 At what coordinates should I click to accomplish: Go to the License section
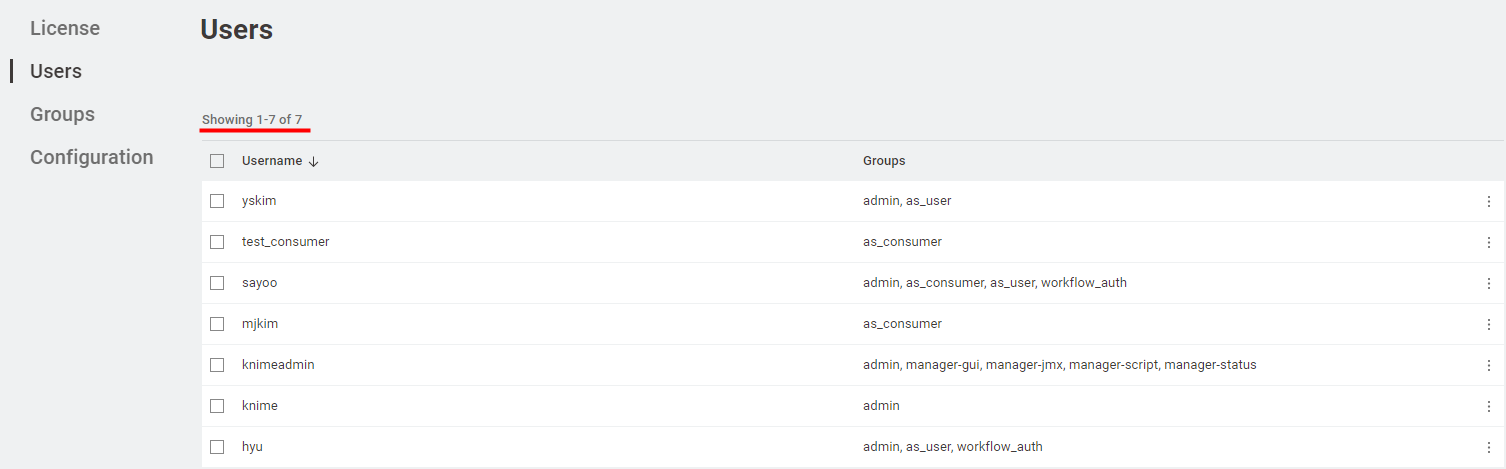(65, 28)
